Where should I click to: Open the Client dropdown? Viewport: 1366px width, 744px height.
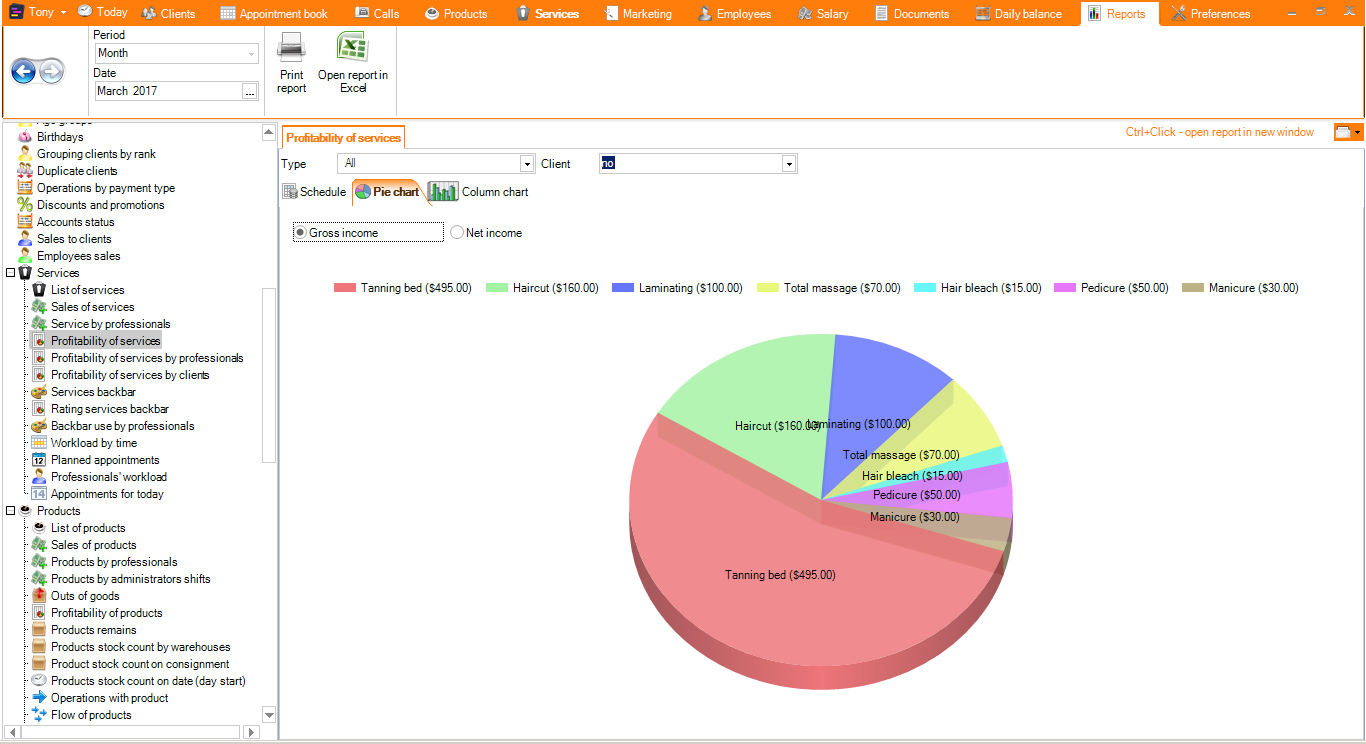[788, 163]
